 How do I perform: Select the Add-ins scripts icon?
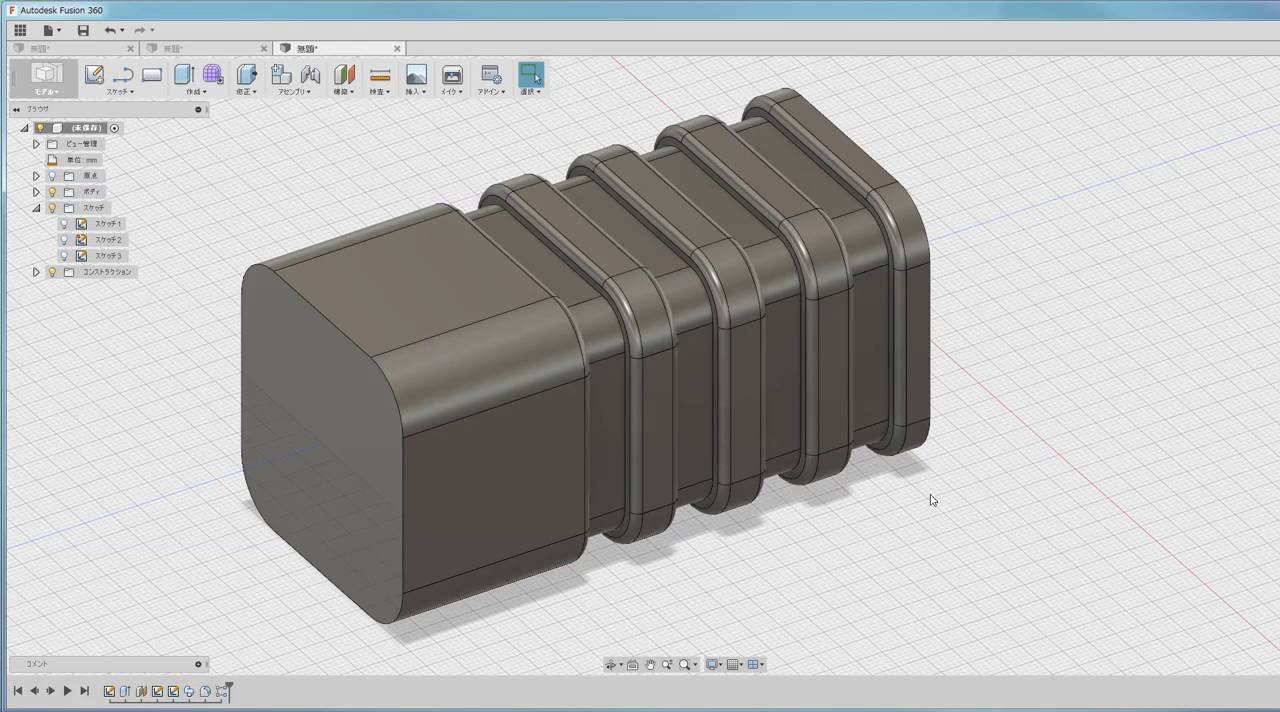click(490, 74)
